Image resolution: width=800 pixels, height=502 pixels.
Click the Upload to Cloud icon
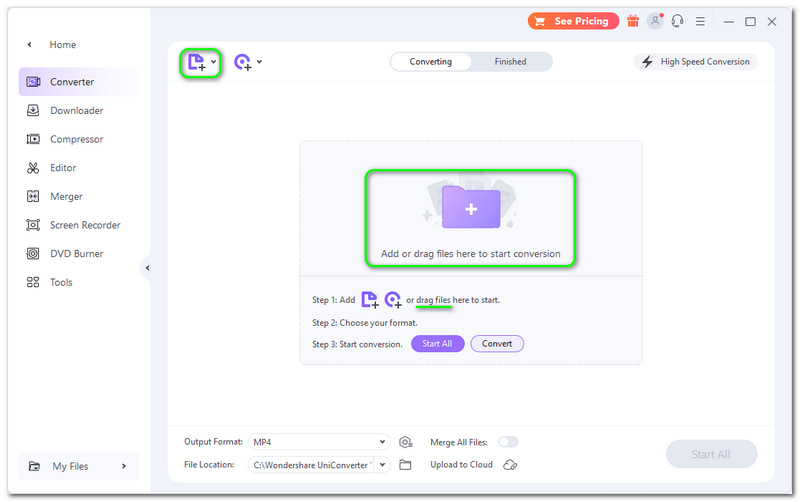pyautogui.click(x=510, y=465)
